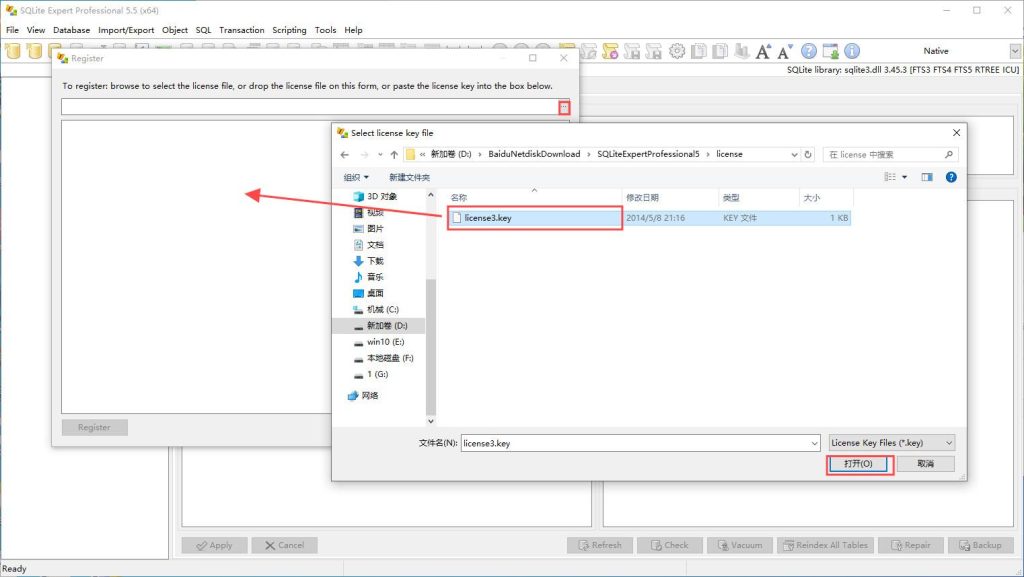Click the 文件名 filename input field
The height and width of the screenshot is (577, 1024).
640,443
